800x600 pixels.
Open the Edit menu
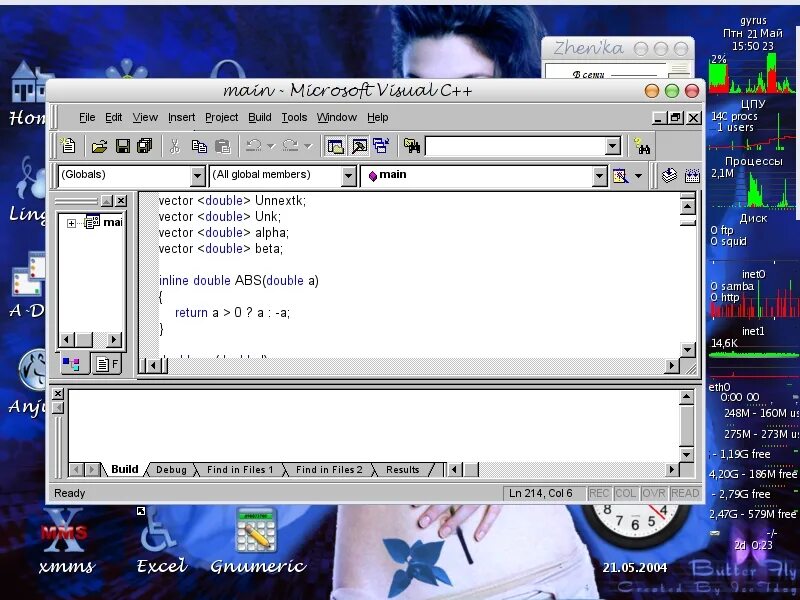[x=113, y=117]
